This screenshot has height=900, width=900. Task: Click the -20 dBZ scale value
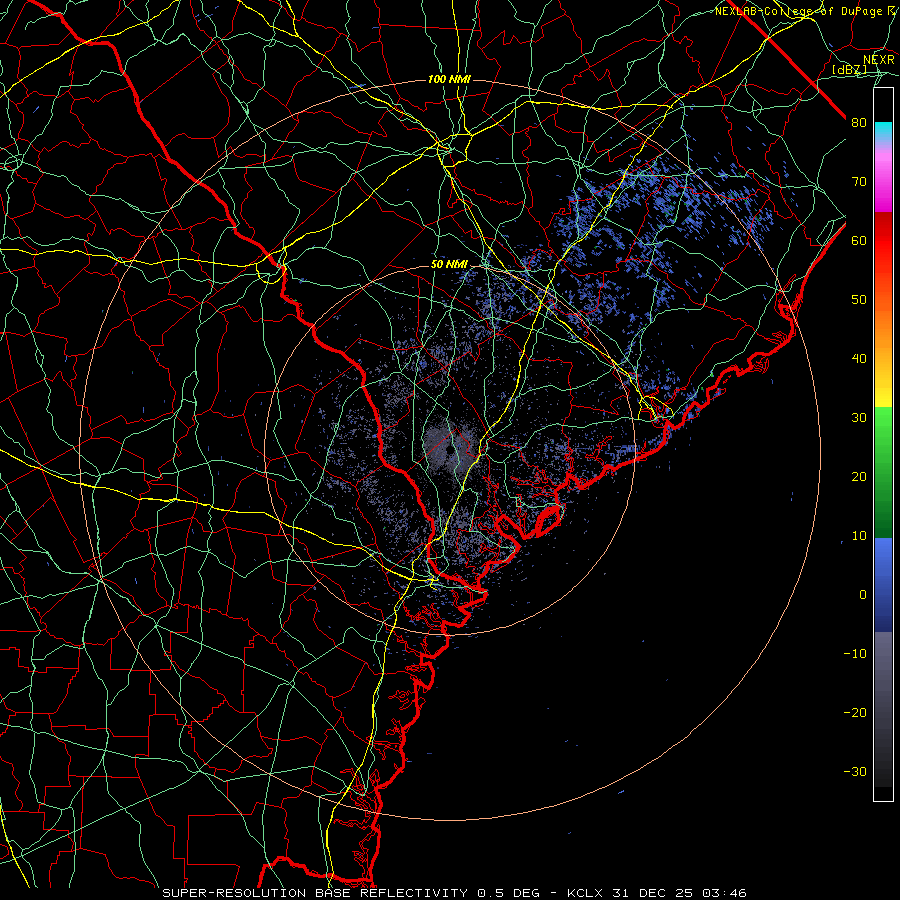(x=855, y=712)
